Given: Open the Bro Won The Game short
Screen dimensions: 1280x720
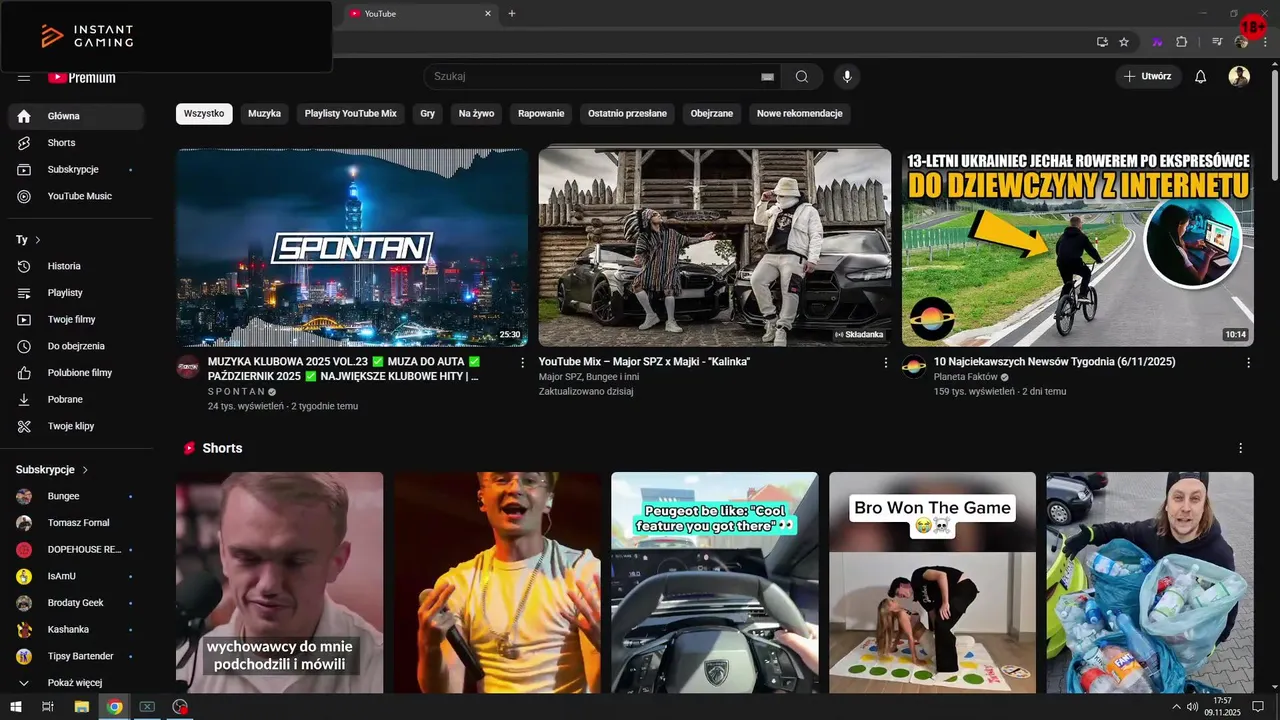Looking at the screenshot, I should [x=932, y=583].
